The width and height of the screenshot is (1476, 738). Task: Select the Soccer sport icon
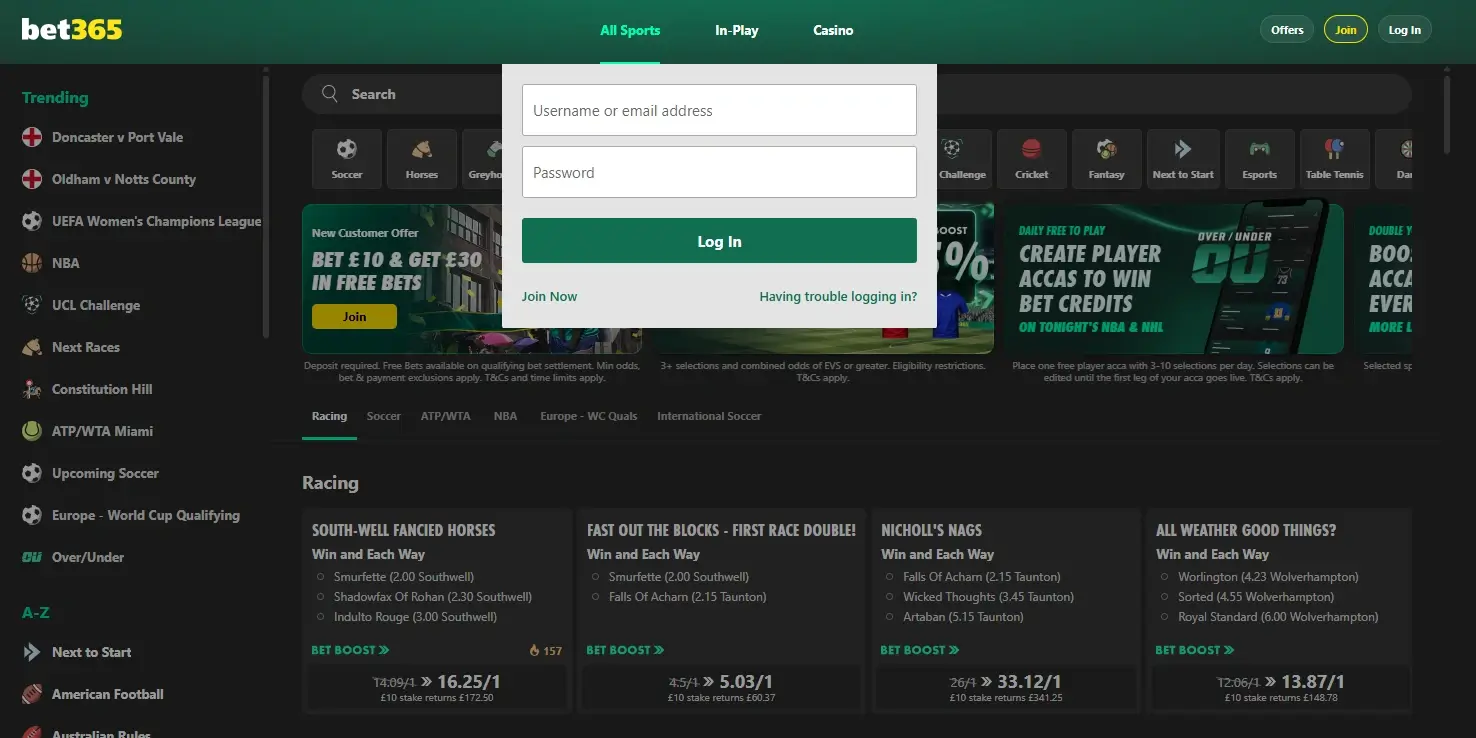tap(346, 158)
